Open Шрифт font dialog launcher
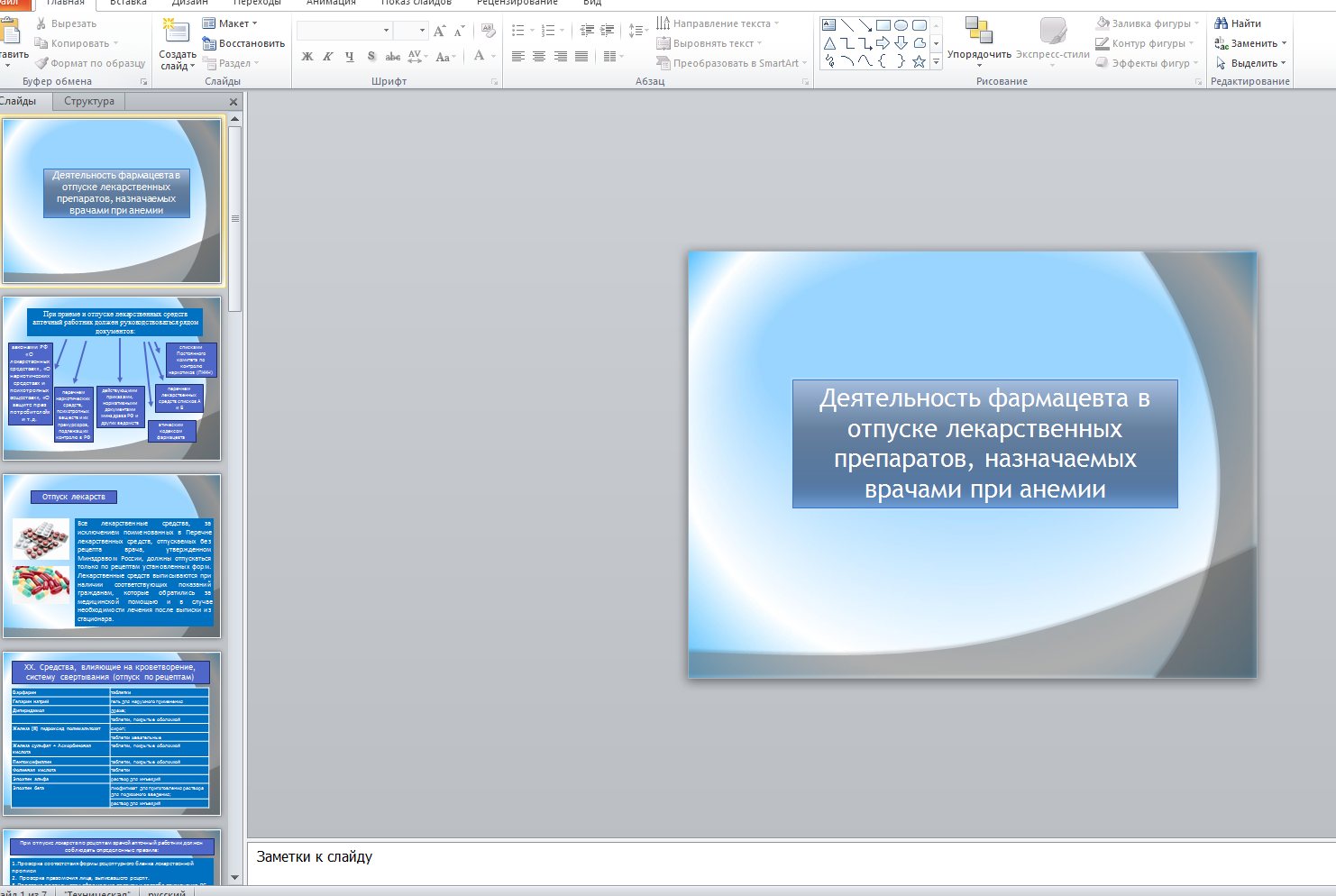This screenshot has width=1336, height=896. [494, 82]
